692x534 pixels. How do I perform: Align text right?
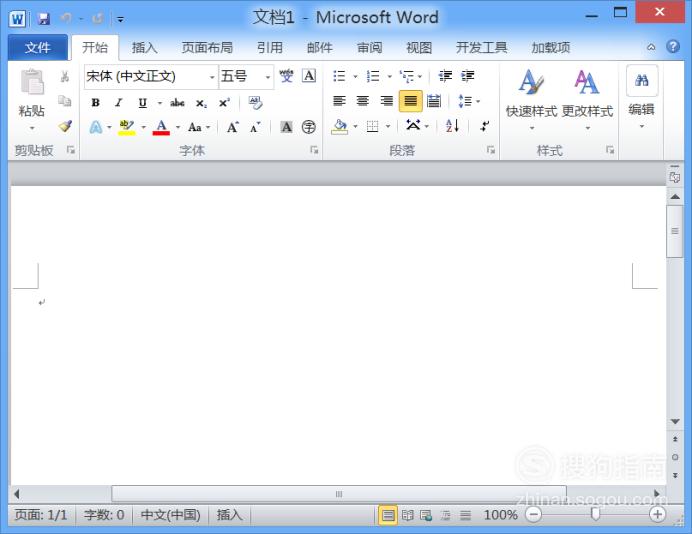pos(387,102)
